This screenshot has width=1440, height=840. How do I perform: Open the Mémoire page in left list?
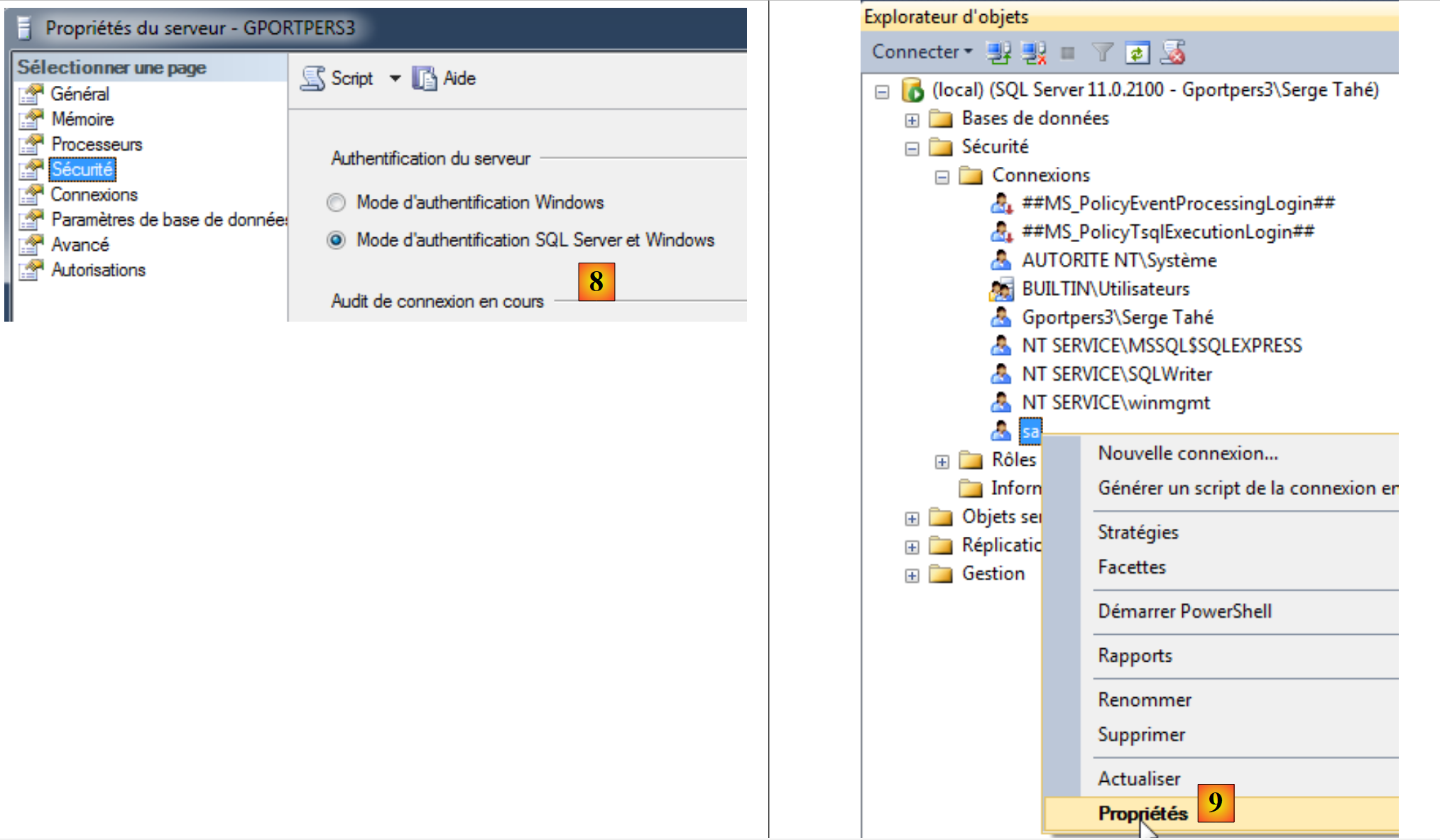(82, 119)
